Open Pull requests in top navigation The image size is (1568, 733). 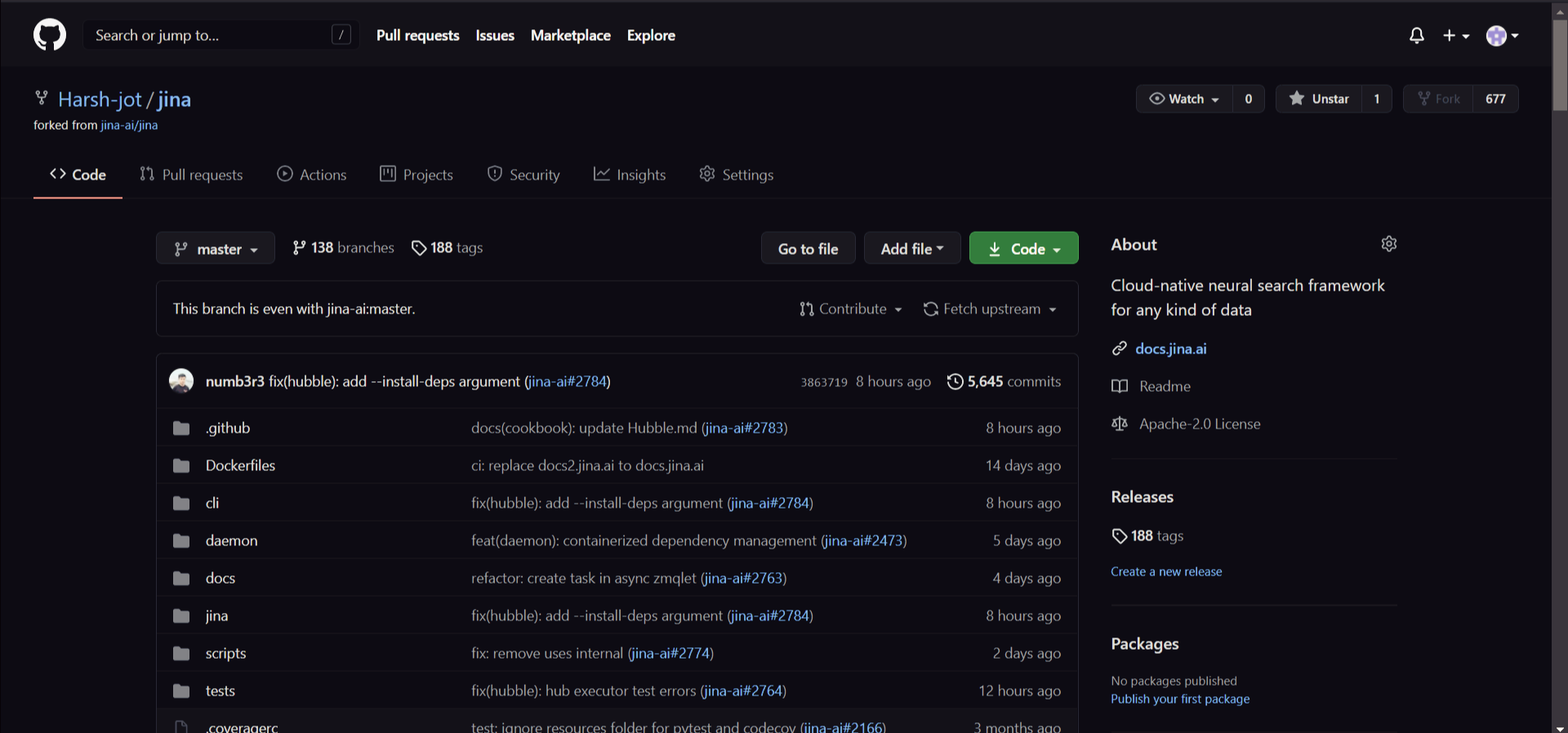pyautogui.click(x=418, y=35)
